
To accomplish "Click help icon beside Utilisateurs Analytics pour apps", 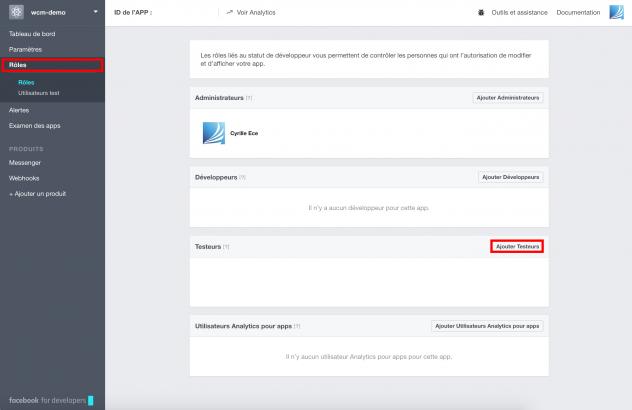I will pyautogui.click(x=298, y=326).
